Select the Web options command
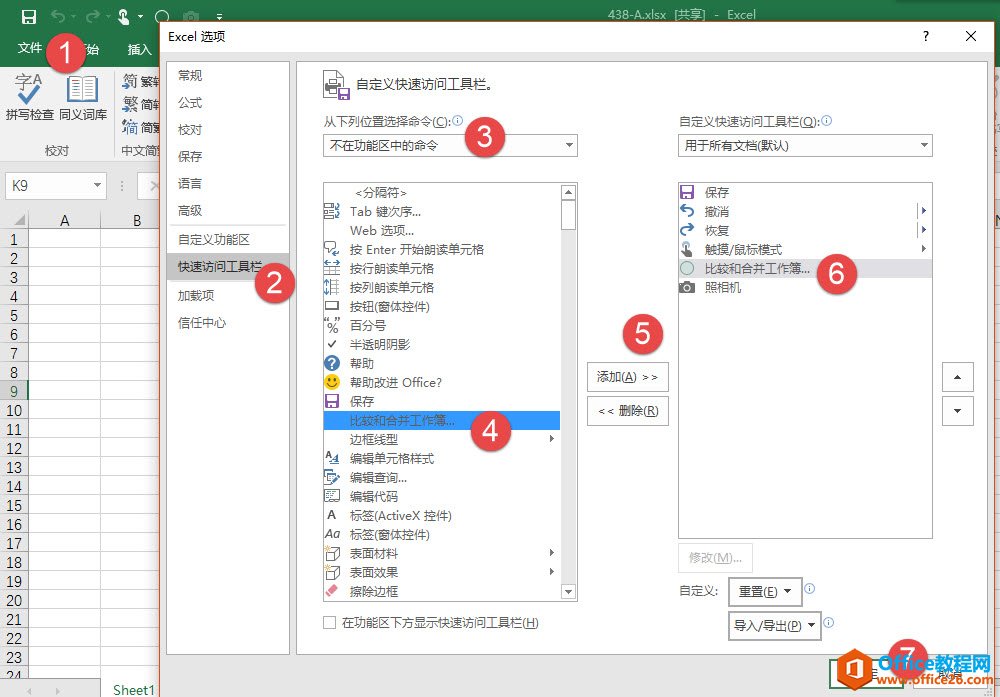1000x697 pixels. click(x=381, y=230)
